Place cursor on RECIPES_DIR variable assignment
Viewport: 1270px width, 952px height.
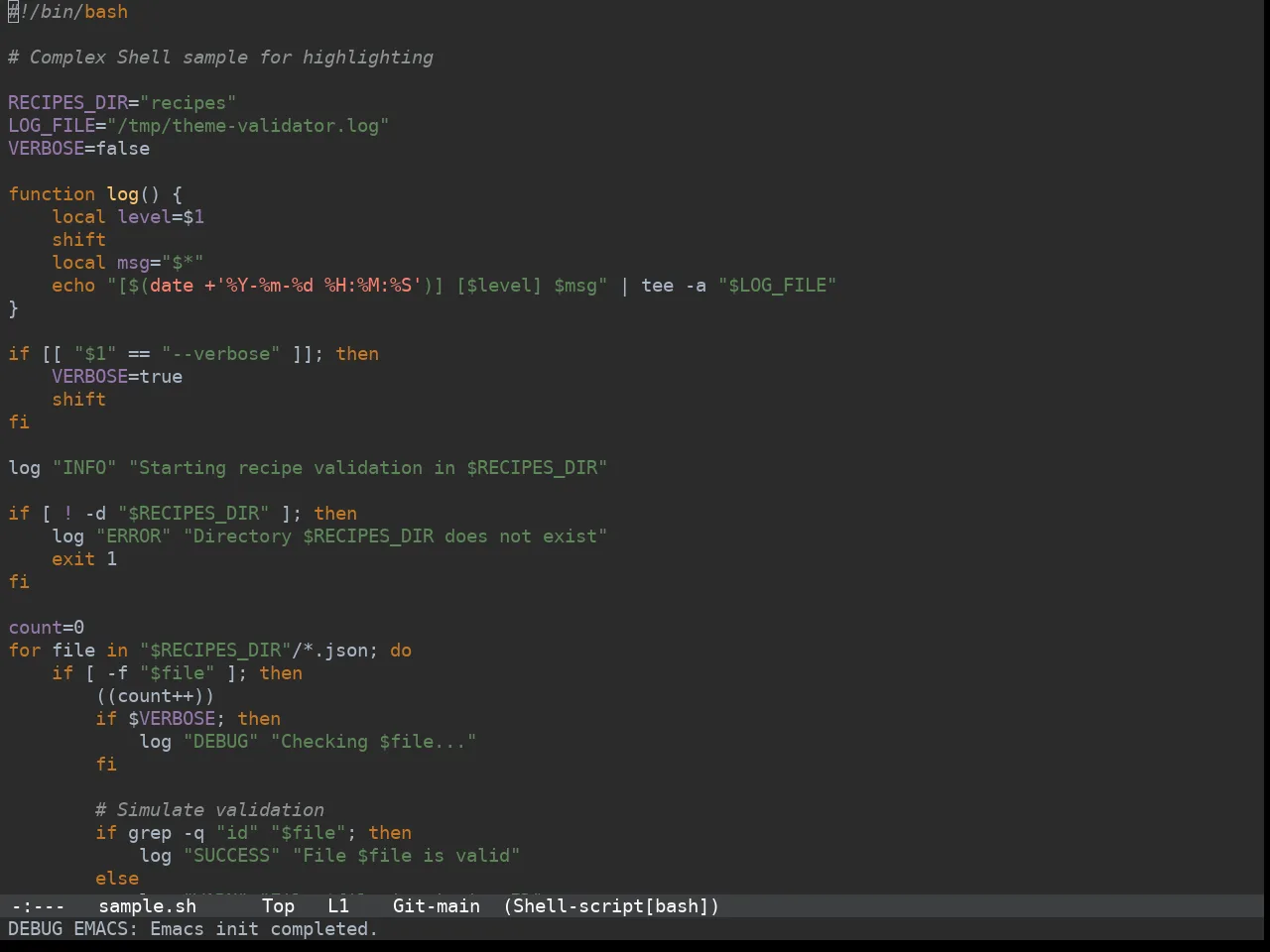pos(122,103)
